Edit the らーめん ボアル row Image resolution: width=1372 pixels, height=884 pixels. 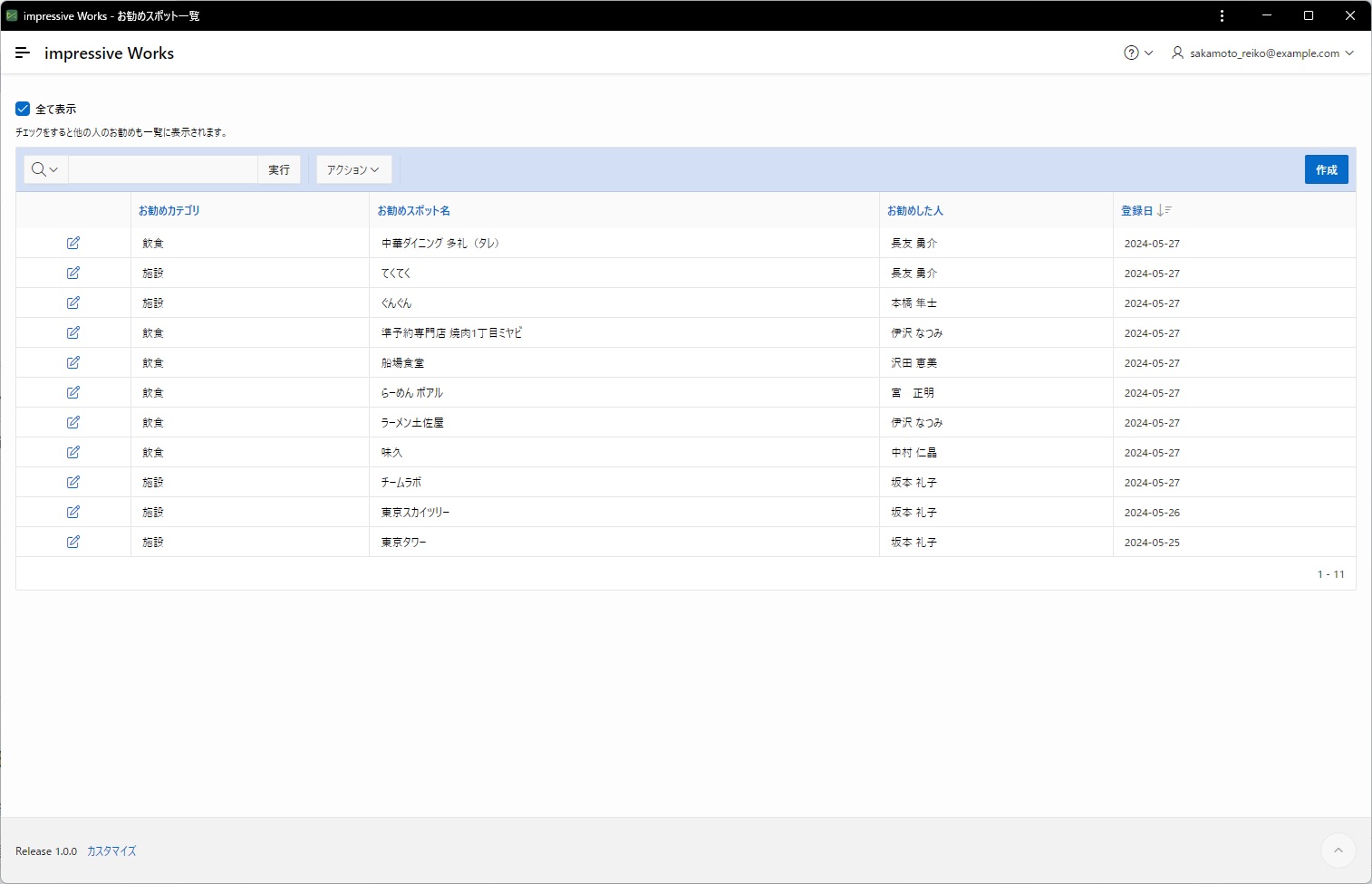[x=73, y=392]
